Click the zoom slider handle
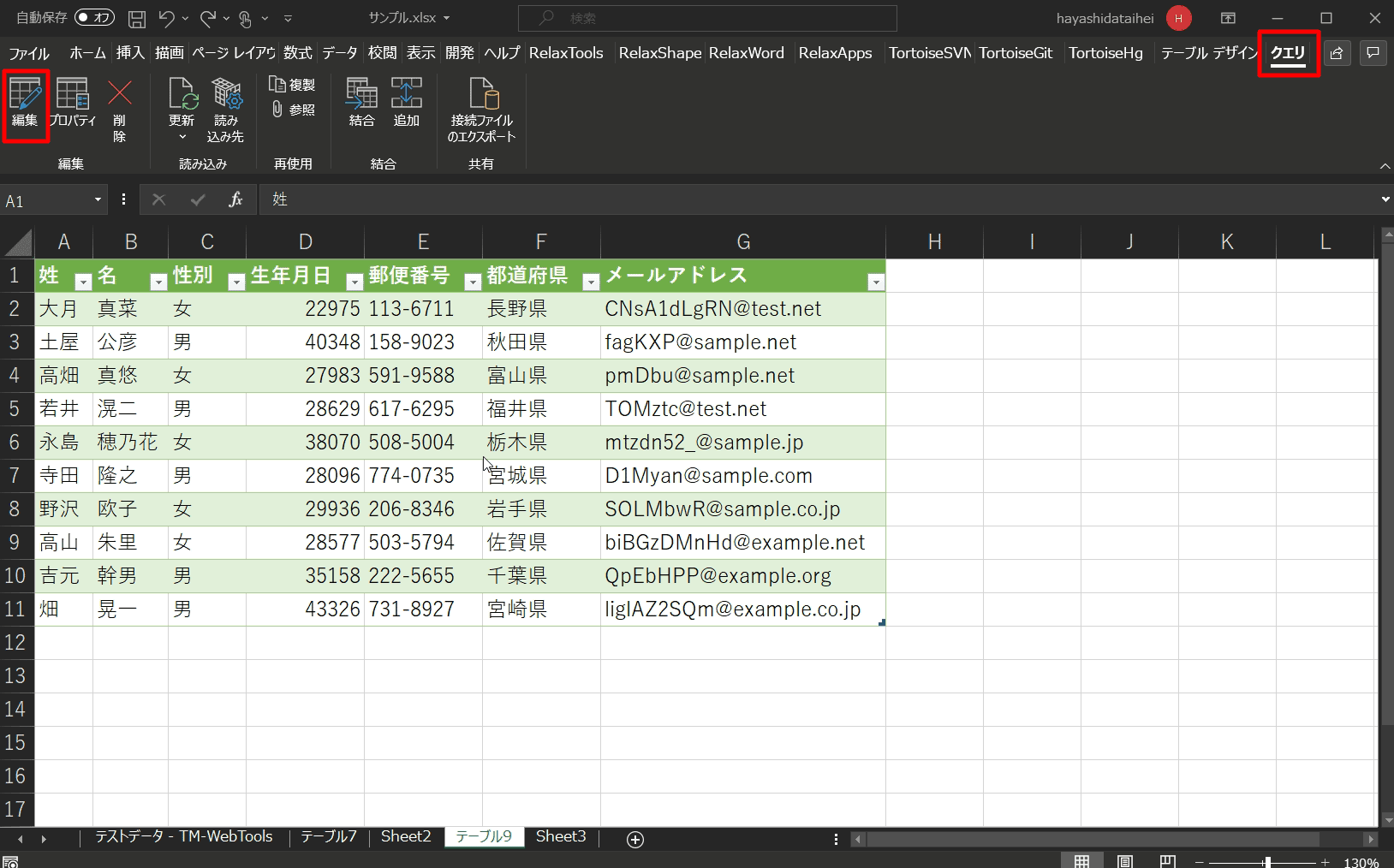Screen dimensions: 1394x868 (x=1266, y=862)
